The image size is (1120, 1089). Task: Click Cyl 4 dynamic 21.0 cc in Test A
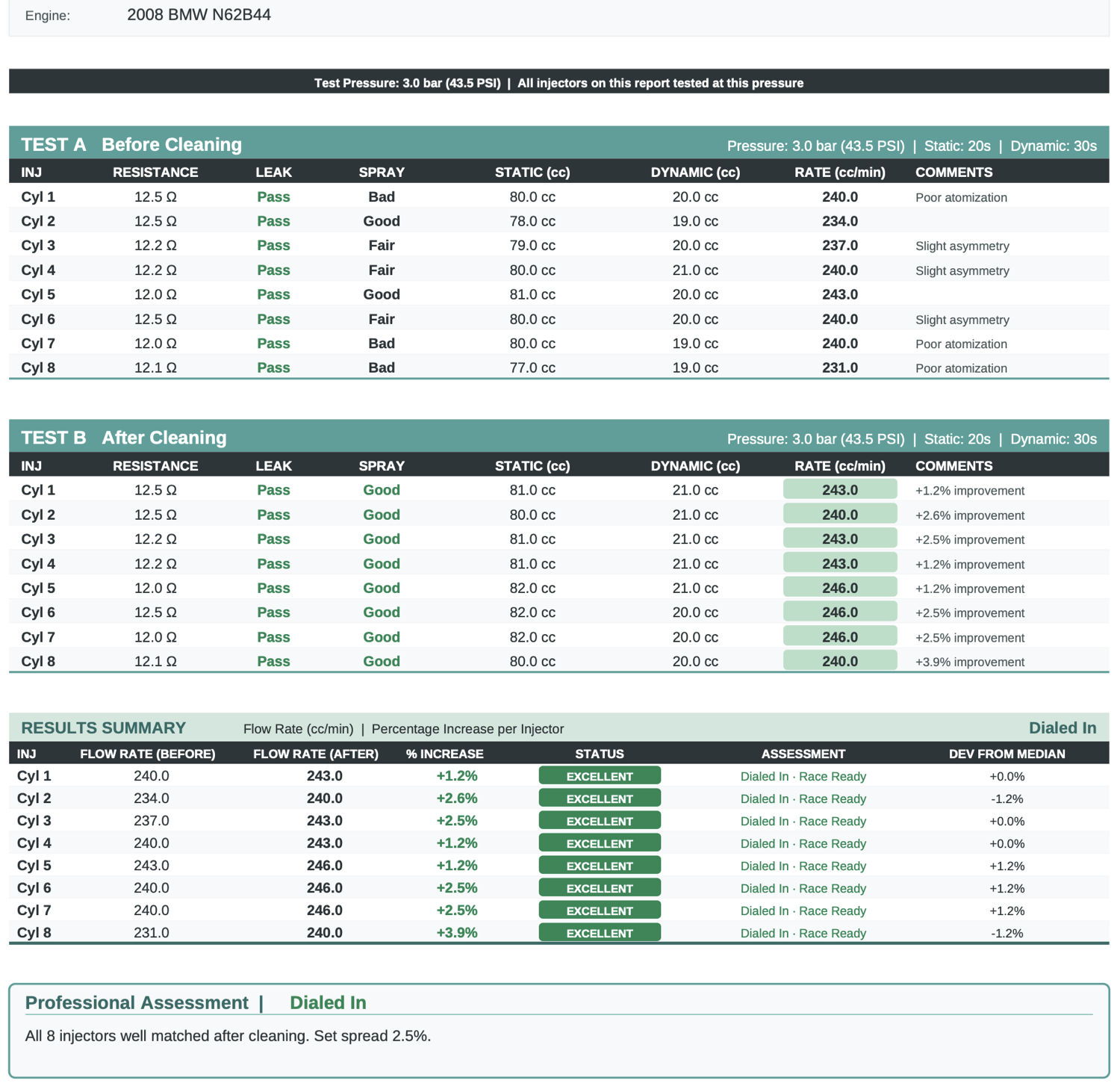695,270
